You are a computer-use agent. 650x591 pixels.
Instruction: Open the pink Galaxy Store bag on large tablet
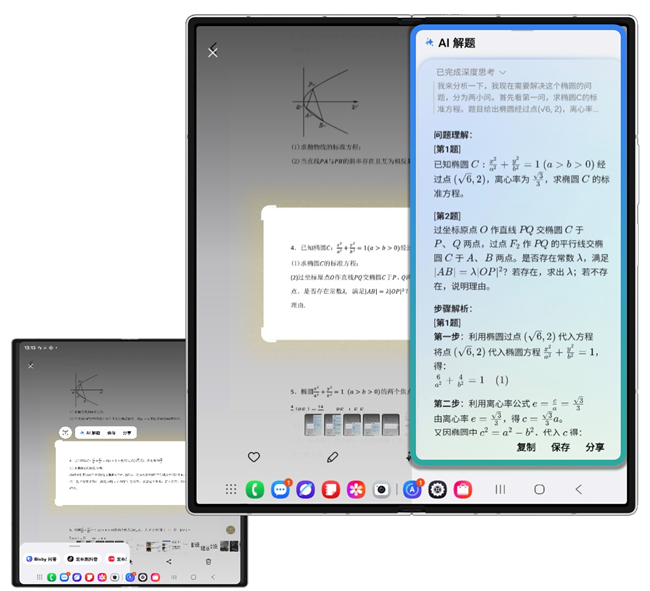point(463,489)
